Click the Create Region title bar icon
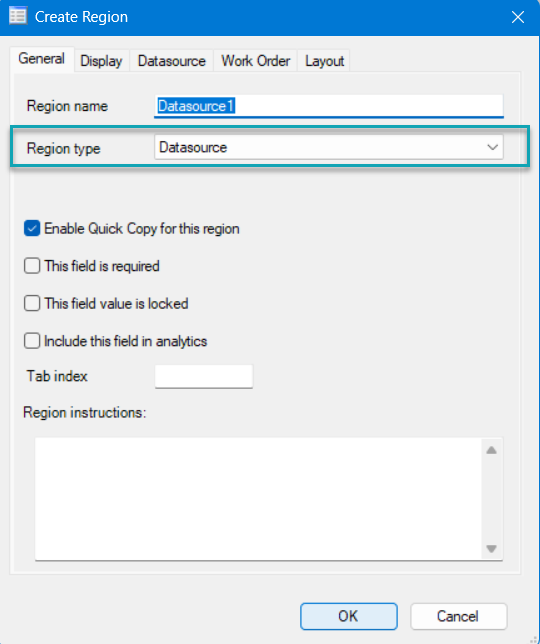Screen dimensions: 540x644 point(18,16)
